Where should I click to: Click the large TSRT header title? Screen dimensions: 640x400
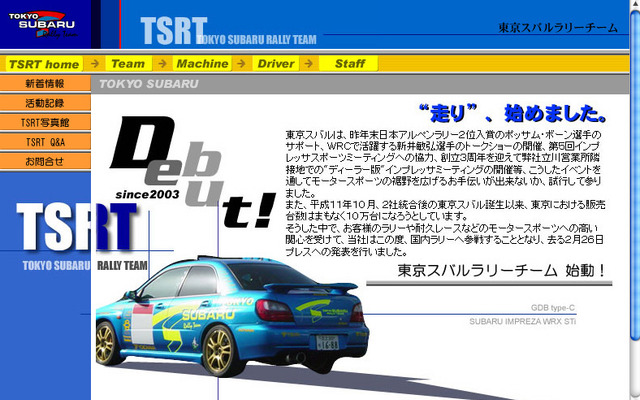pyautogui.click(x=173, y=31)
